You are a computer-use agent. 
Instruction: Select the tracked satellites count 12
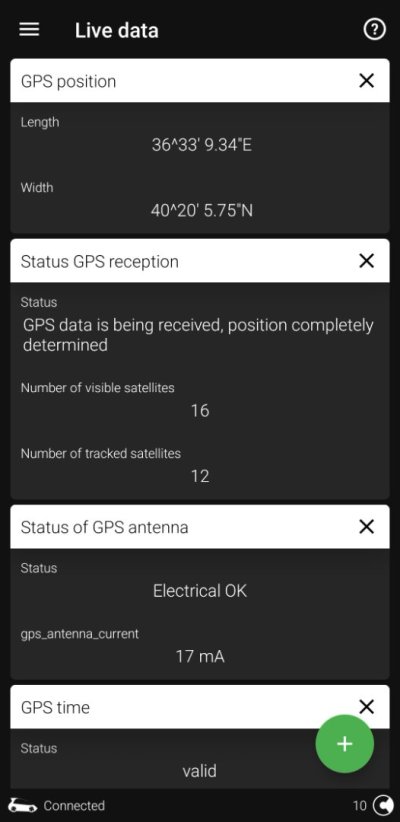click(200, 476)
